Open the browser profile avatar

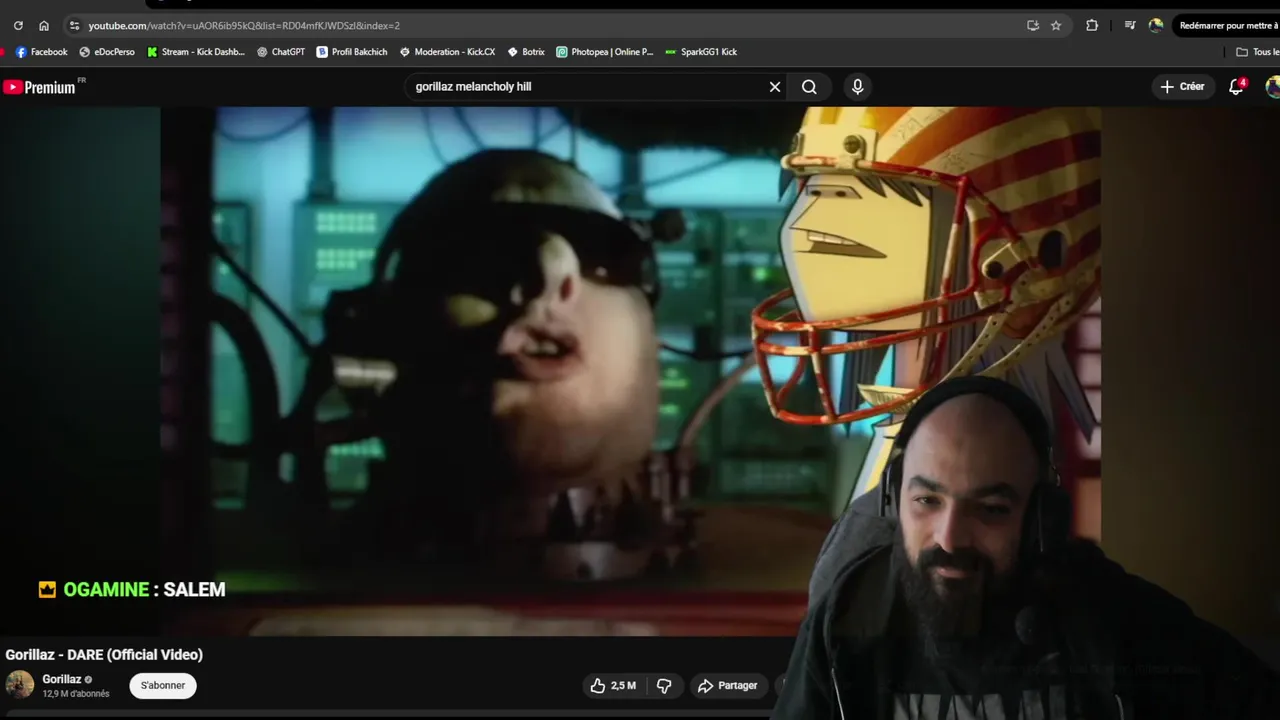[1156, 26]
